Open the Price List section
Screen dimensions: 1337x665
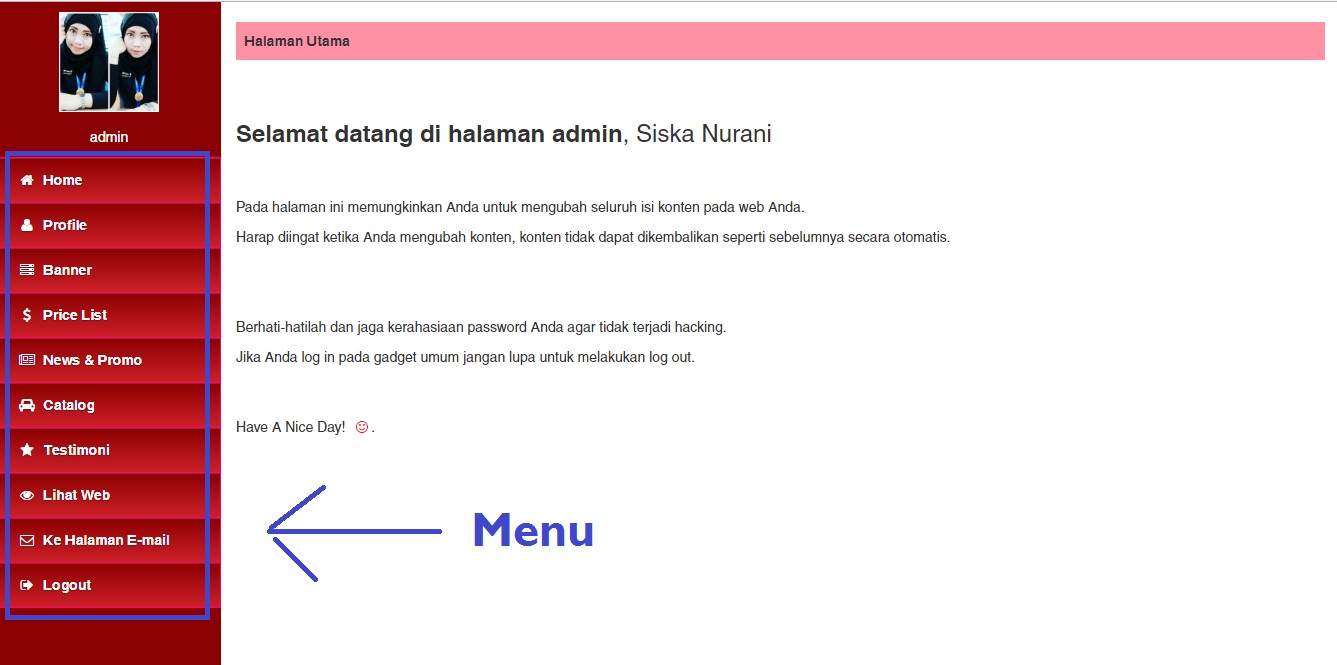point(75,315)
